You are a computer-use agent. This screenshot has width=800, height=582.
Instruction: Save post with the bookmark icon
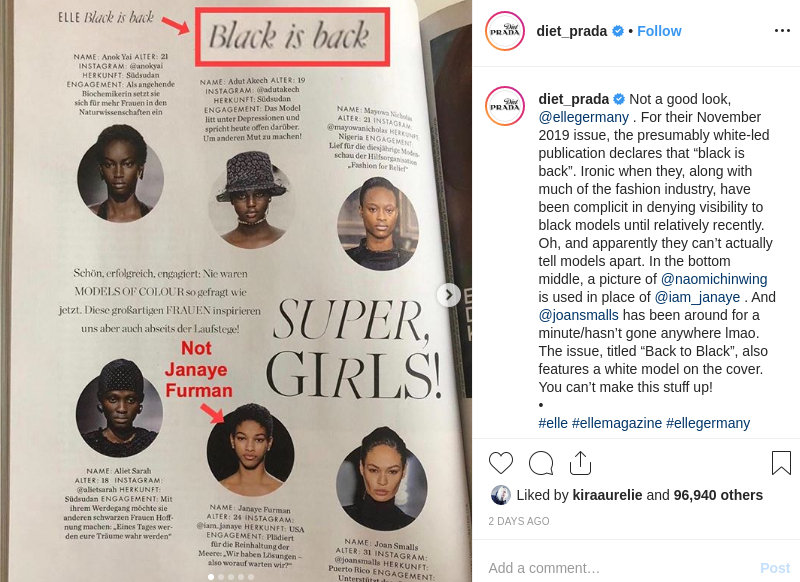[781, 463]
